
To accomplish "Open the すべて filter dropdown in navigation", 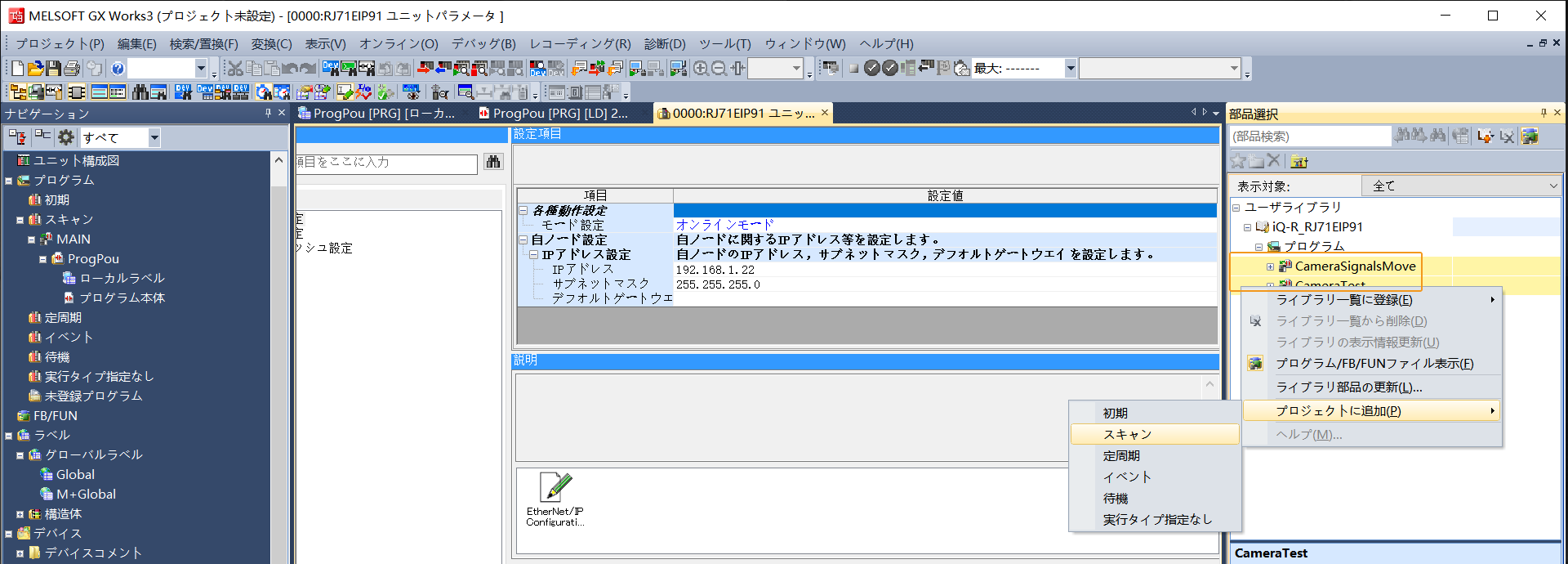I will click(154, 137).
